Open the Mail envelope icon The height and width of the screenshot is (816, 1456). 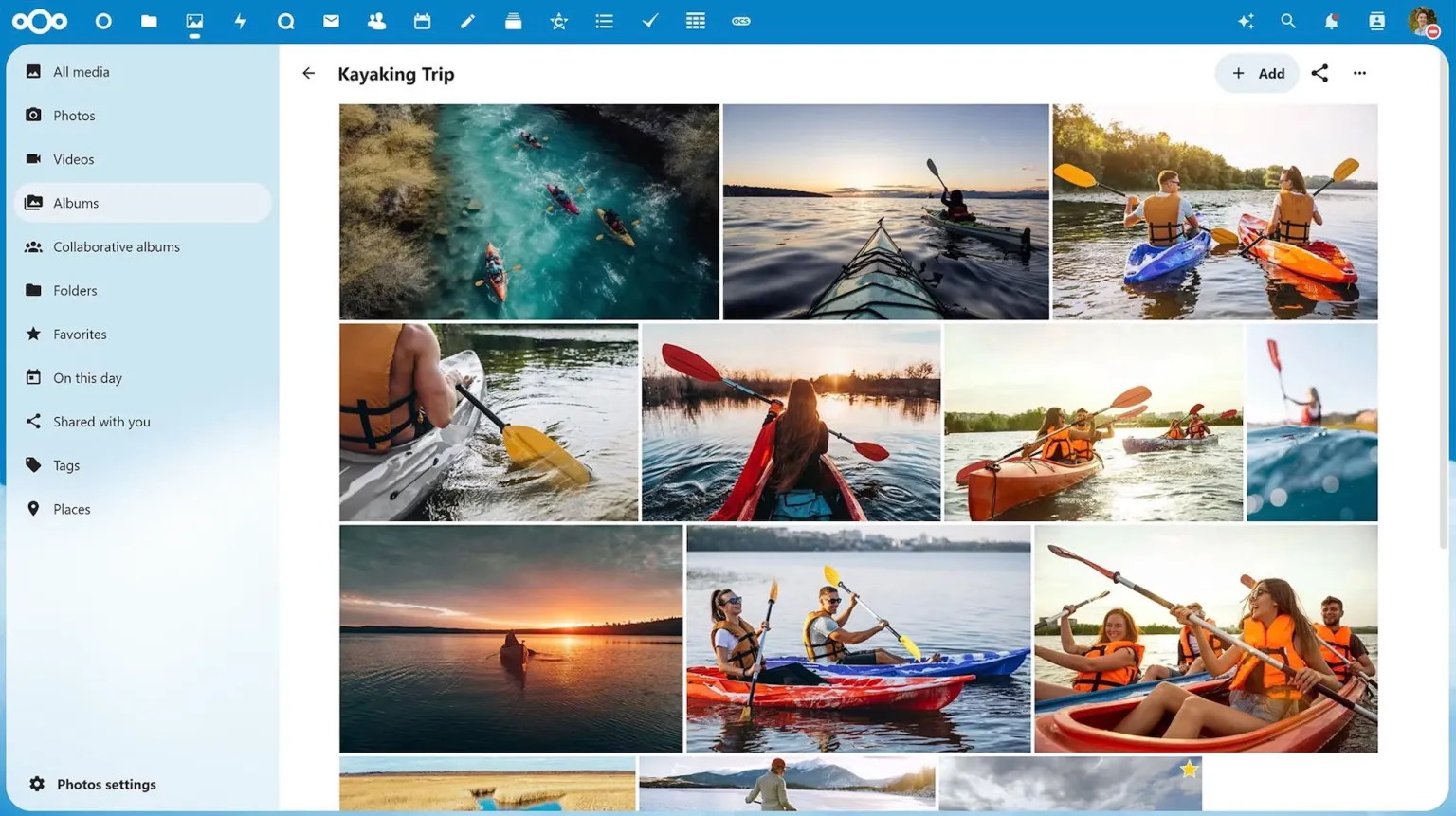(x=331, y=21)
